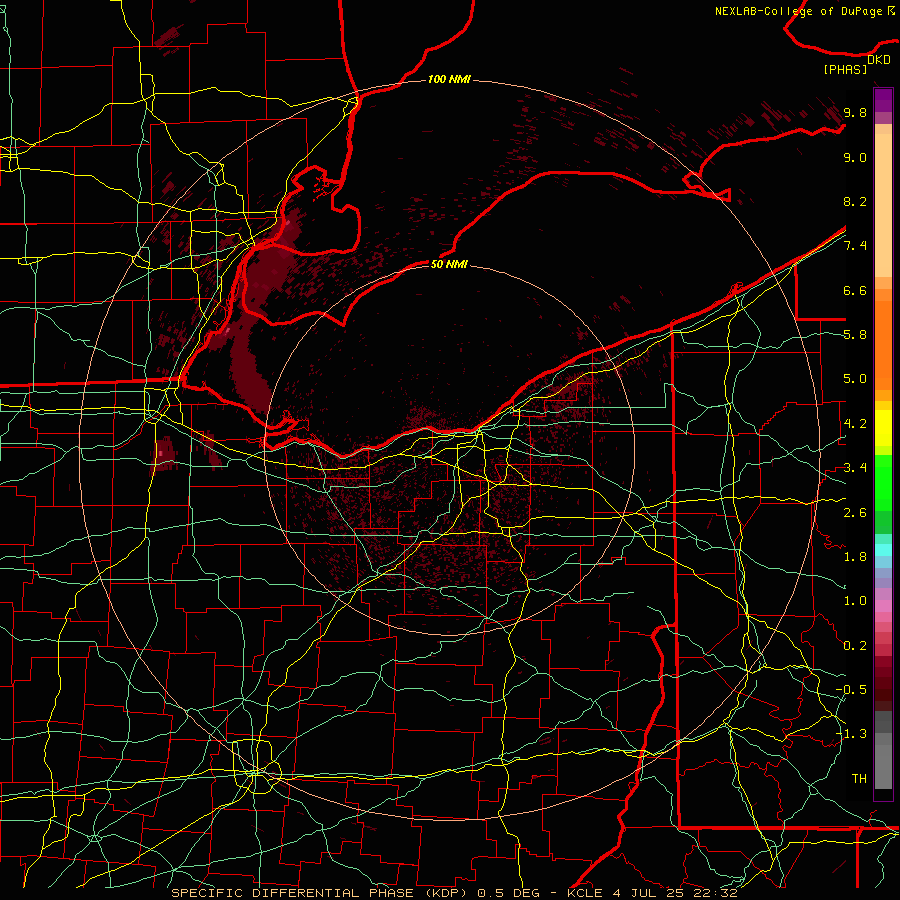Click the 7.4 scale value
This screenshot has height=900, width=900.
pos(855,246)
